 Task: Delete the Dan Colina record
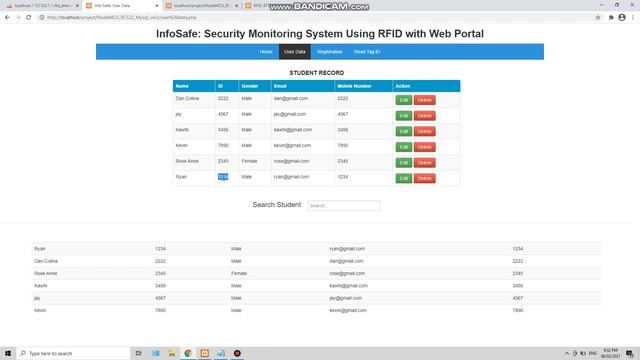[x=424, y=100]
